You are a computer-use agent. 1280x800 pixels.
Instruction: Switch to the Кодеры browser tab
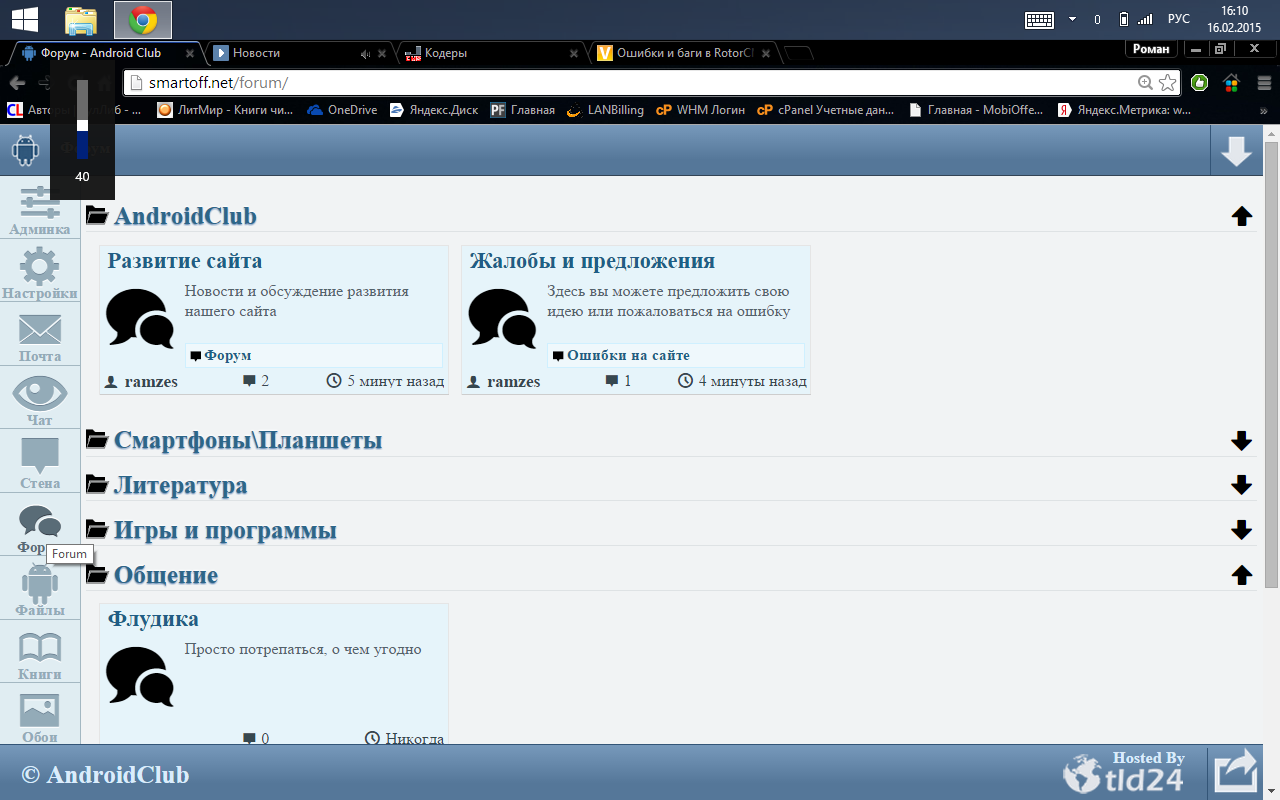pos(480,53)
